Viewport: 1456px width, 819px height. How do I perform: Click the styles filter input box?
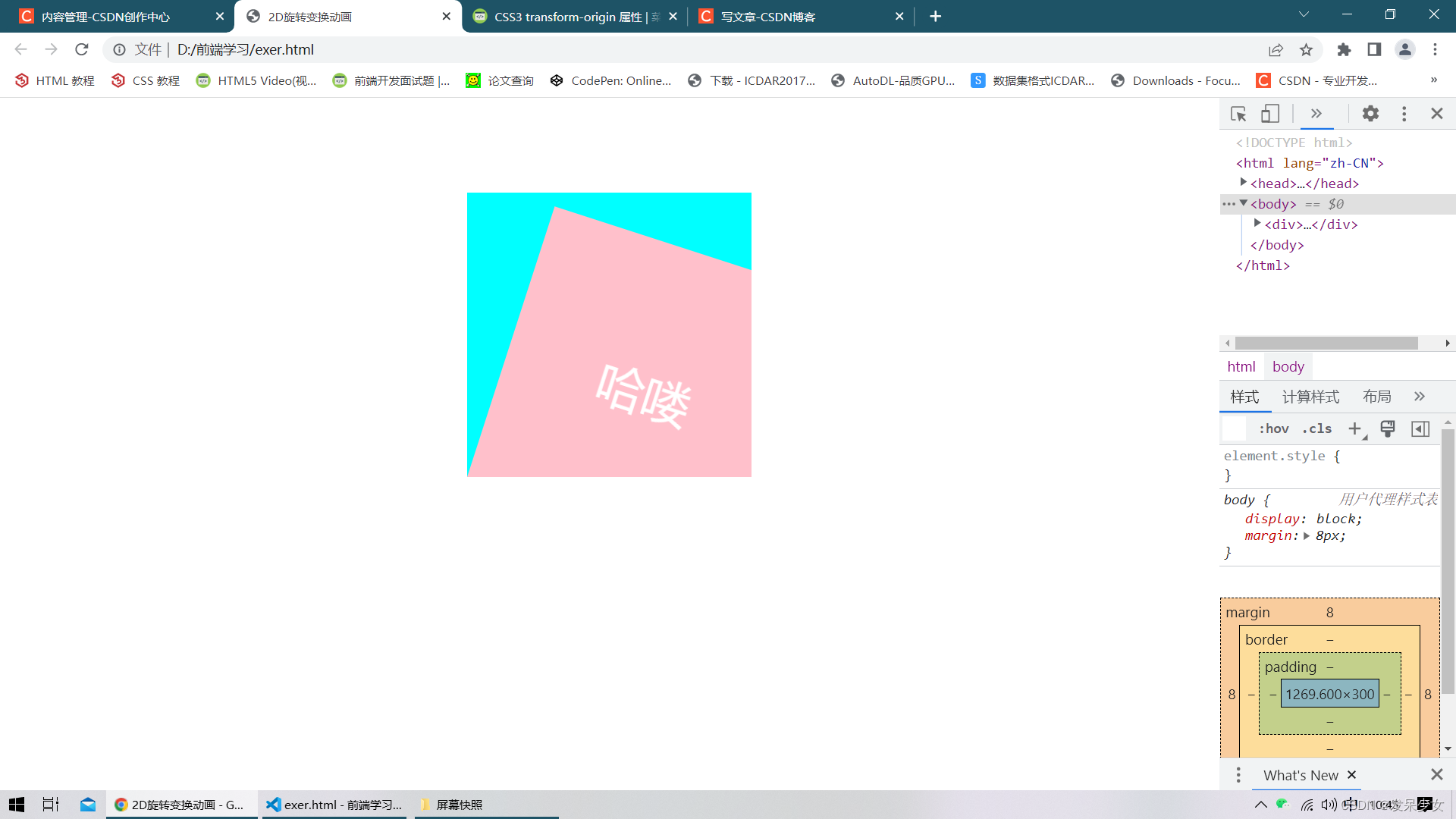[1234, 429]
